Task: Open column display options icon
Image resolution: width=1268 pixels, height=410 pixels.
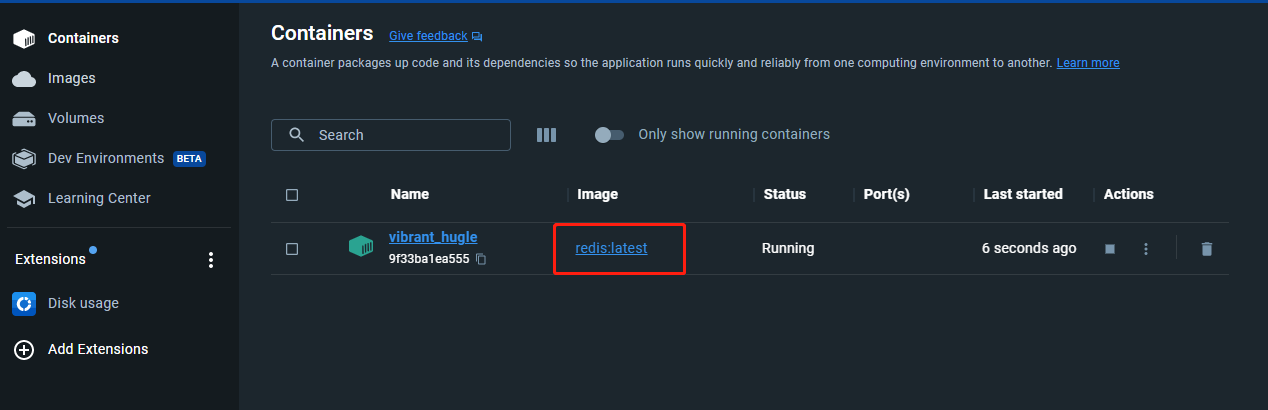Action: coord(546,135)
